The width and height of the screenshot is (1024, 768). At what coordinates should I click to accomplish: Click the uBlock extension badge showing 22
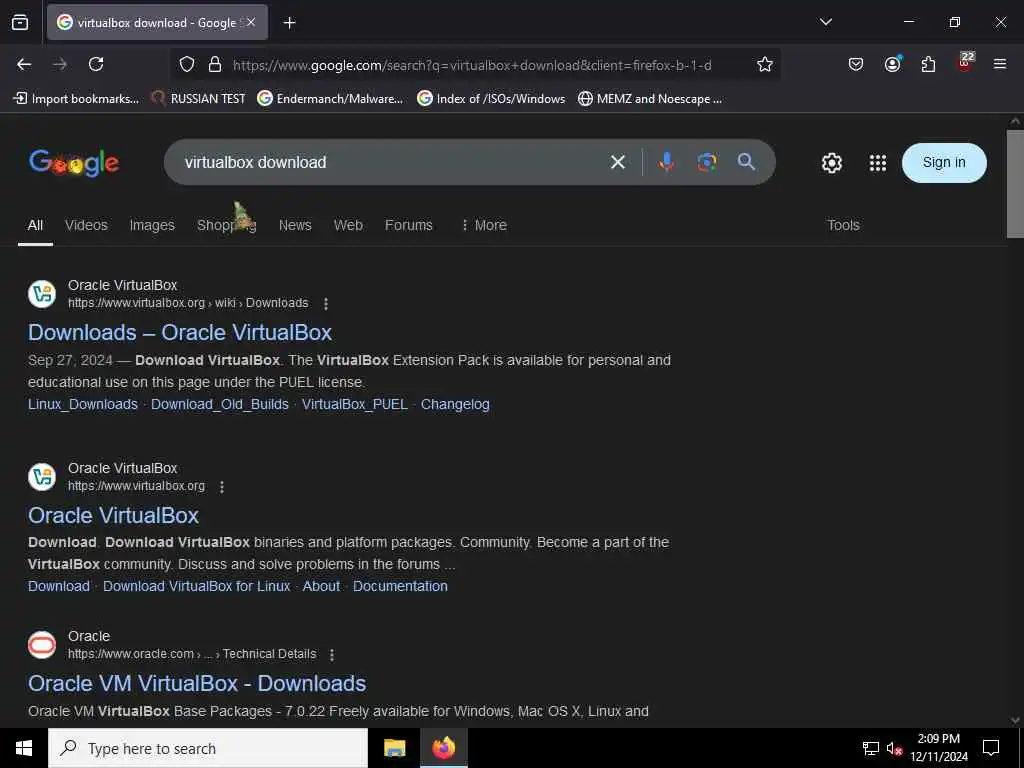(965, 61)
